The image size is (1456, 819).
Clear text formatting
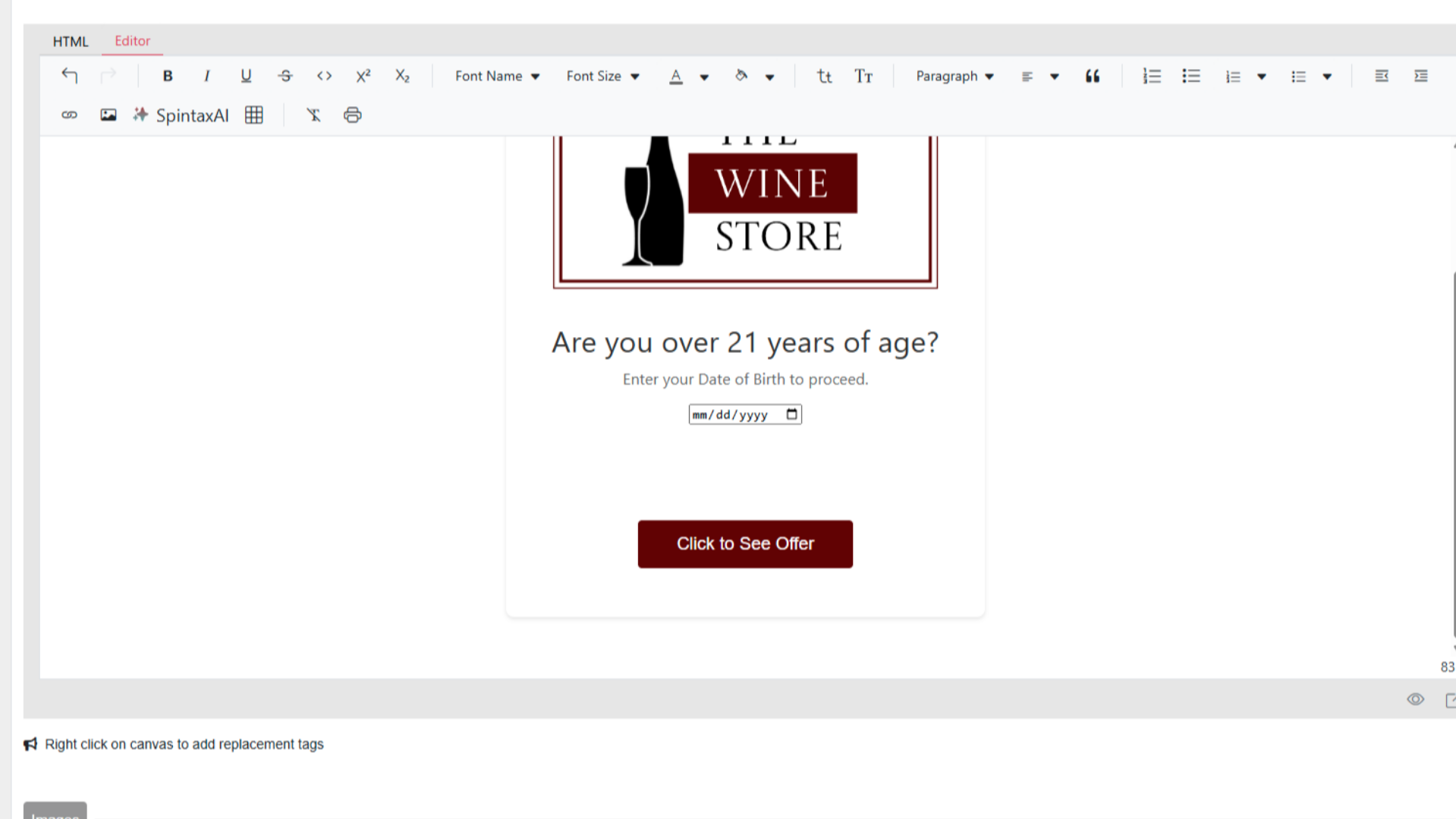pos(313,115)
